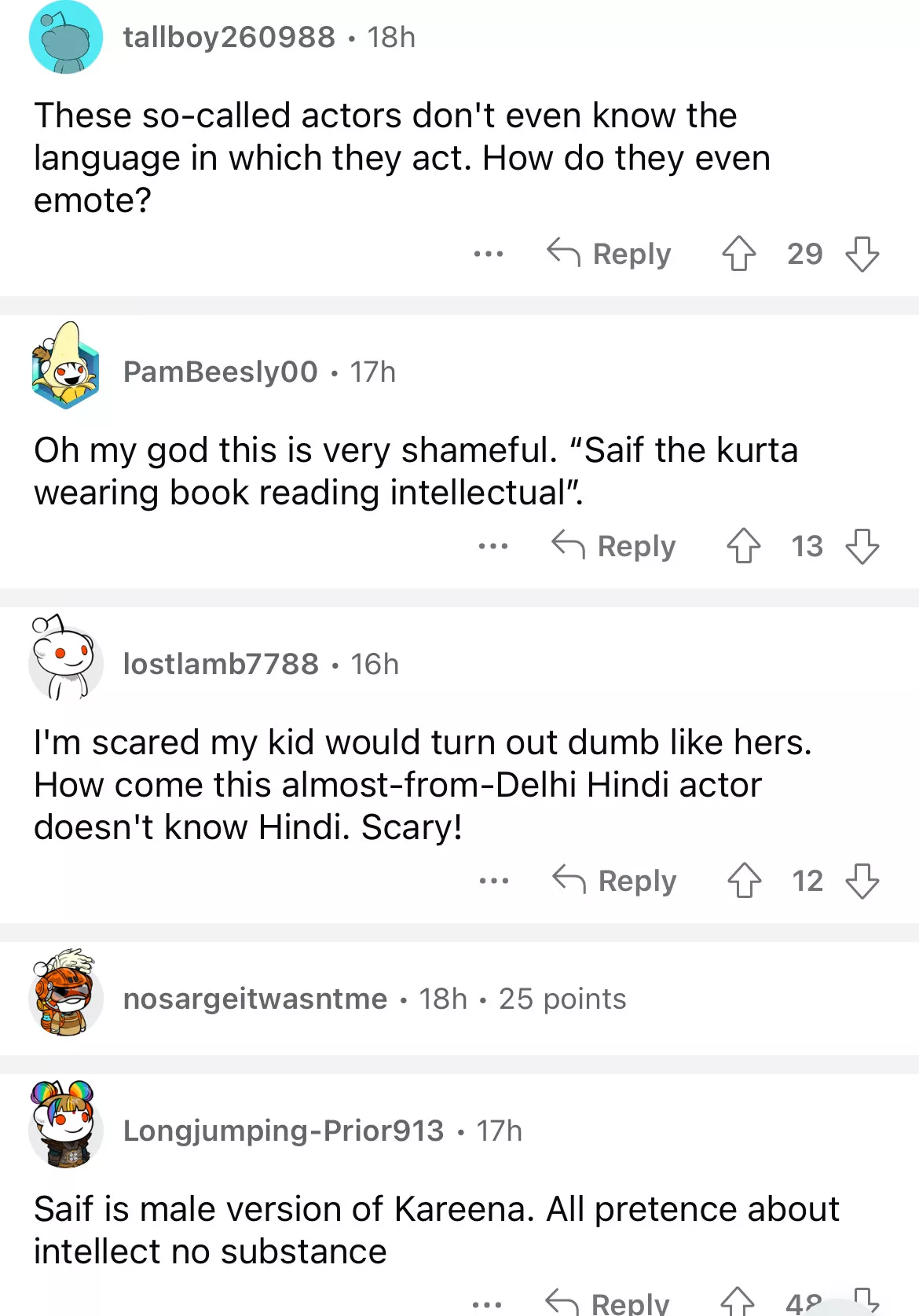Tap nosargeitwasntme's avatar
Viewport: 919px width, 1316px height.
coord(66,994)
